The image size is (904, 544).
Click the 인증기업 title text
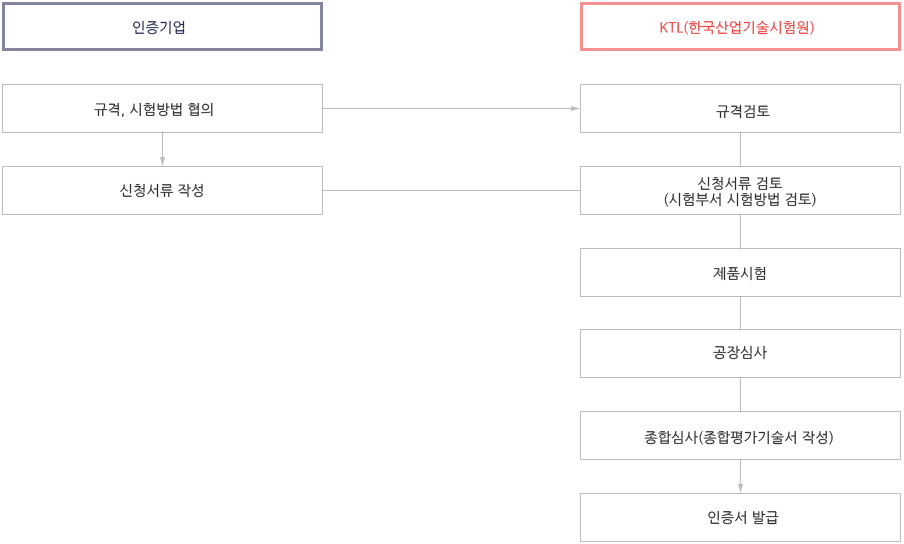coord(159,27)
